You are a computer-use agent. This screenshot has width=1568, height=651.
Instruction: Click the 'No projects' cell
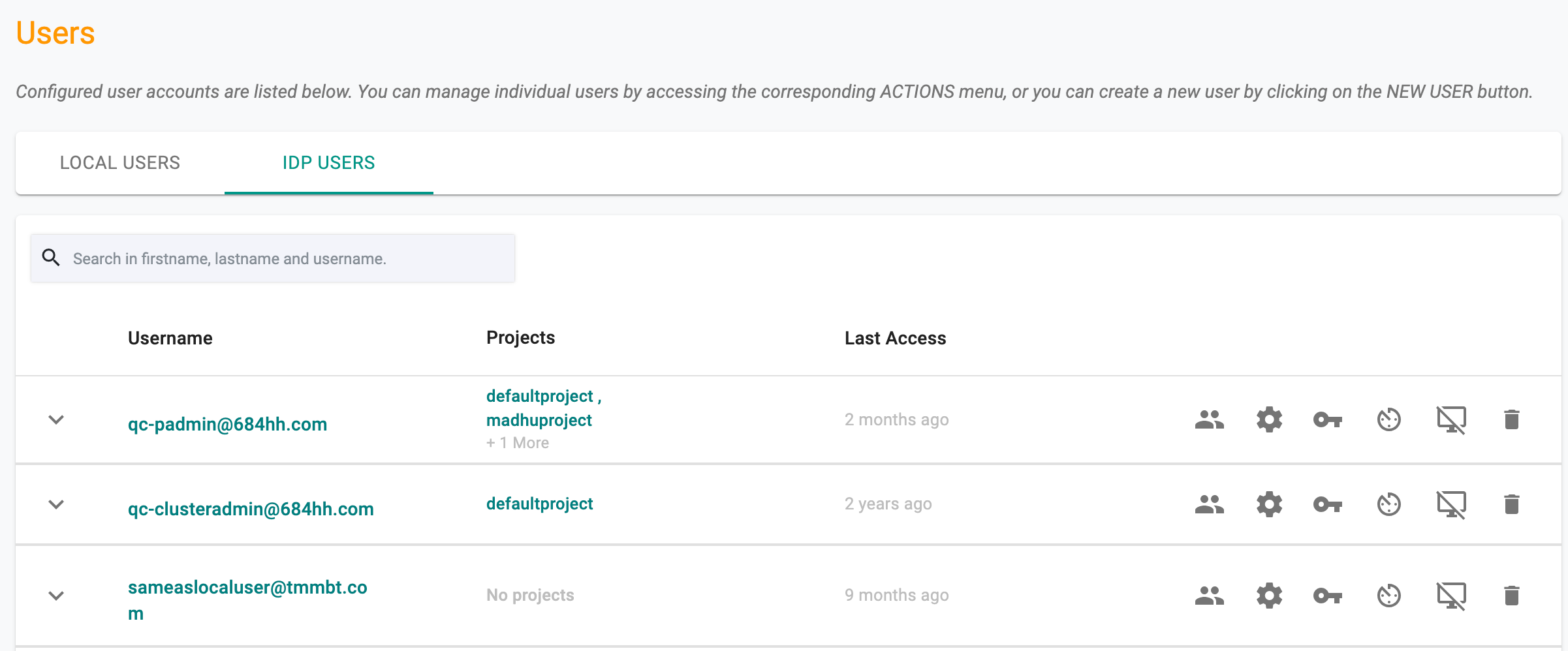pos(530,595)
